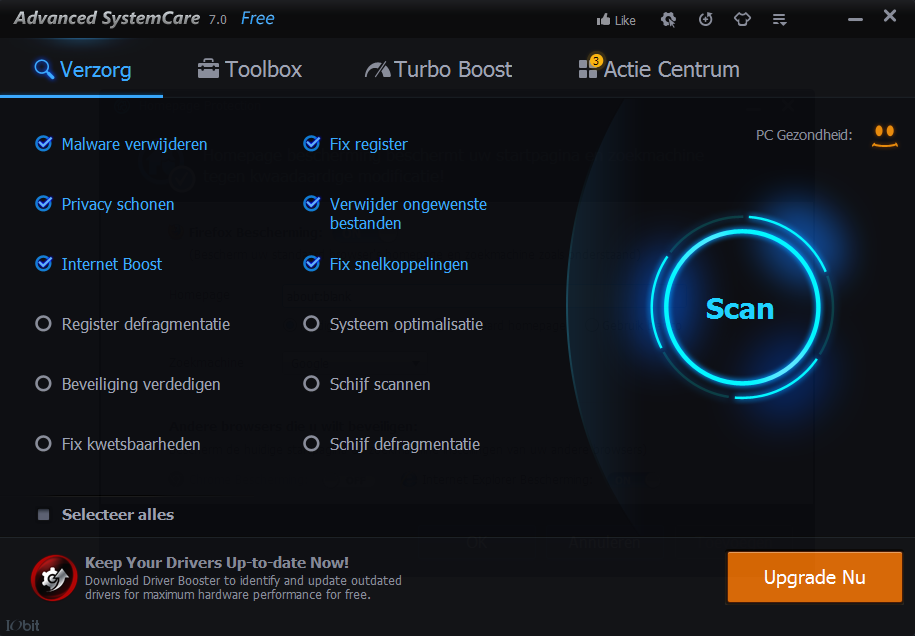This screenshot has height=636, width=915.
Task: Click the Driver Booster red gear icon
Action: 50,577
